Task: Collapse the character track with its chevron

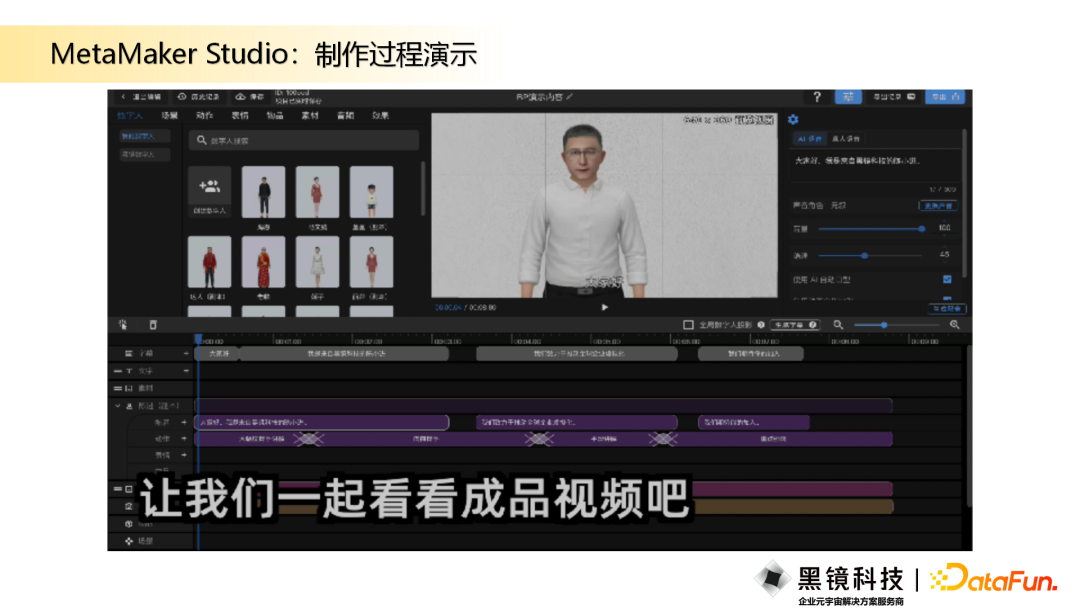Action: click(118, 406)
